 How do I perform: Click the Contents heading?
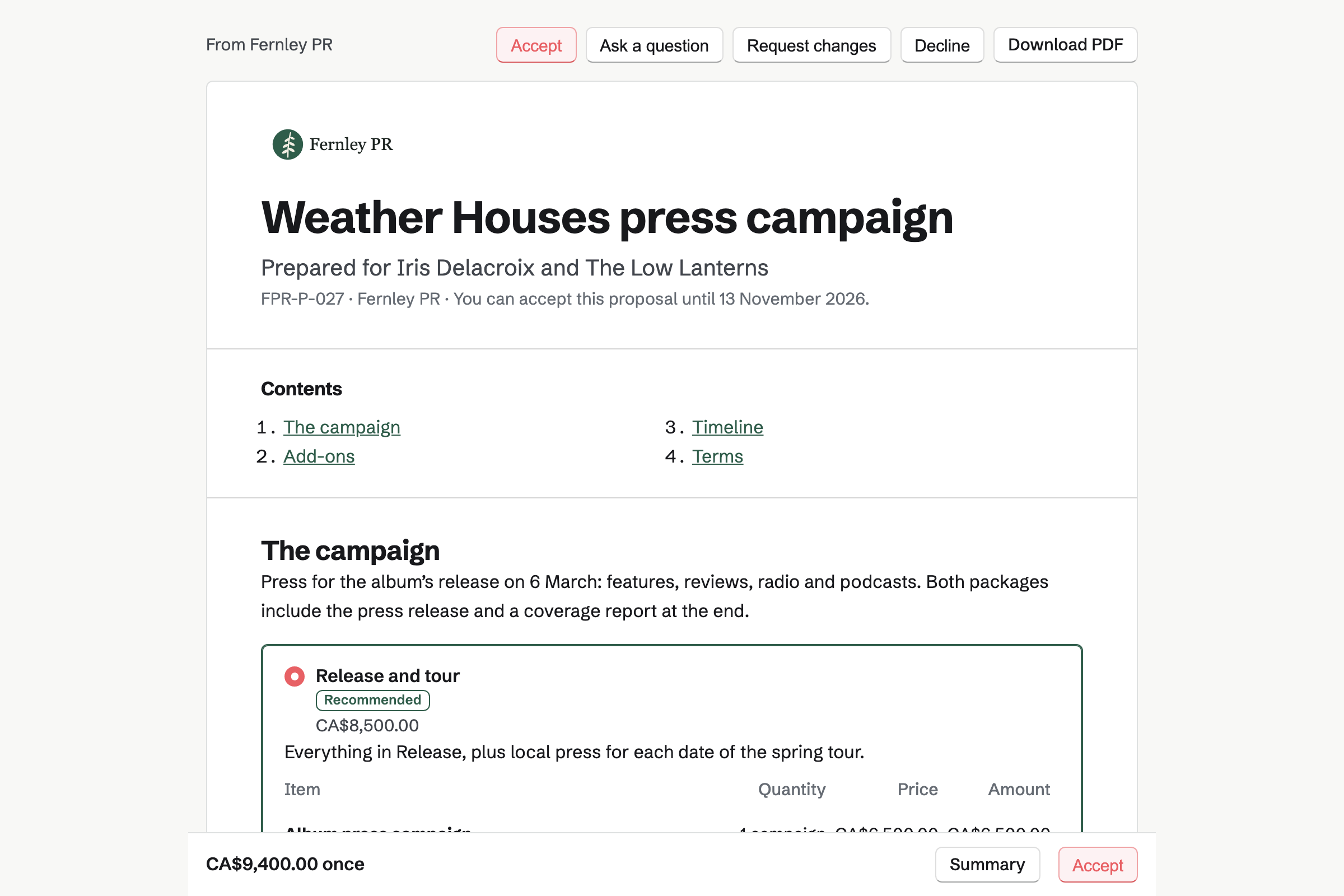302,389
